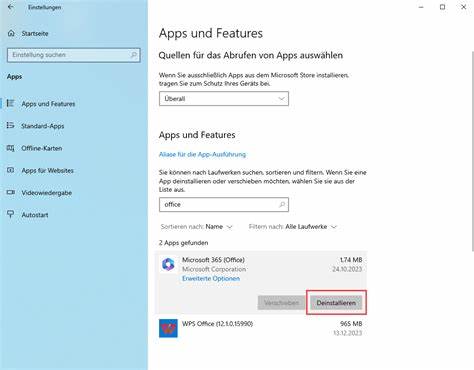The width and height of the screenshot is (474, 370).
Task: Click the app list search field containing office
Action: 224,204
